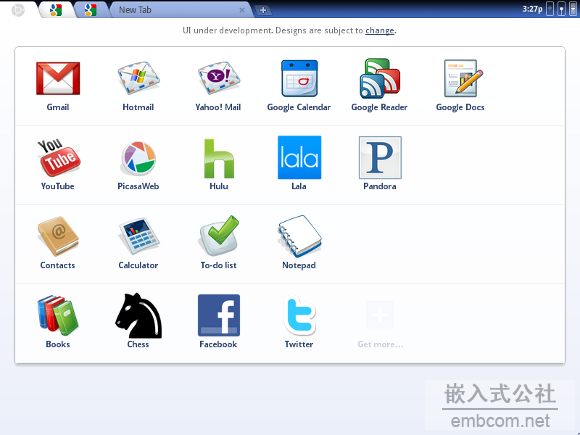The image size is (580, 435).
Task: Open Google Calendar icon
Action: 299,78
